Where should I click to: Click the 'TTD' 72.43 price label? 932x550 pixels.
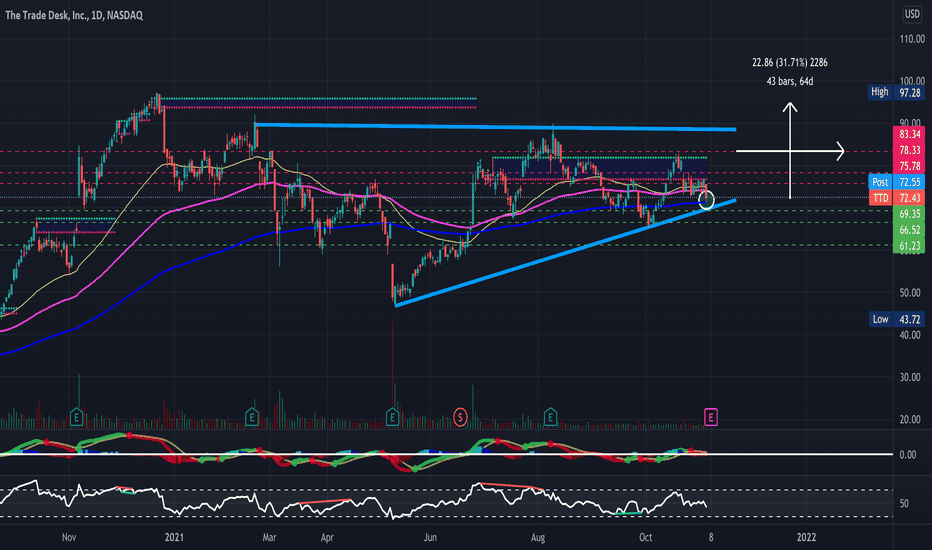click(896, 198)
